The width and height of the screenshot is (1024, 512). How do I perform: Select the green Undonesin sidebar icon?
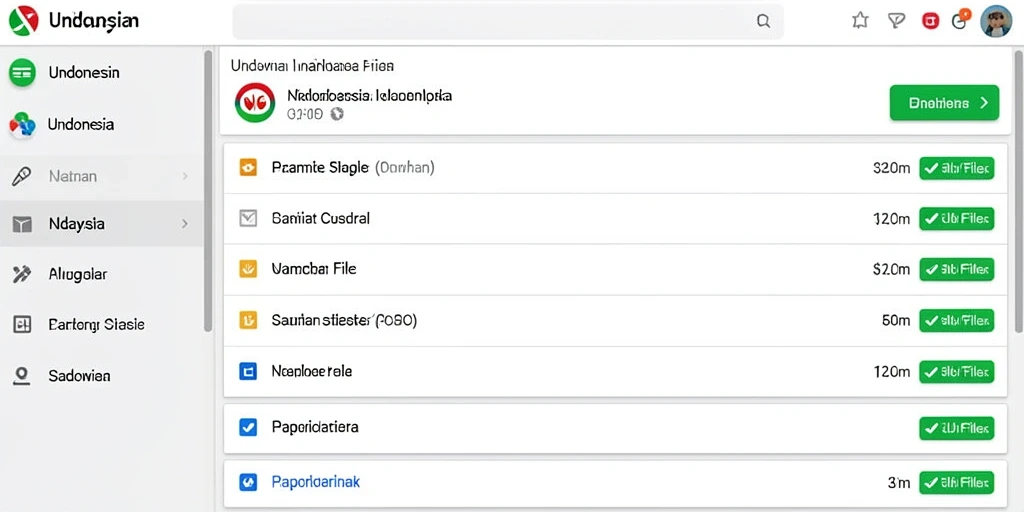click(22, 72)
